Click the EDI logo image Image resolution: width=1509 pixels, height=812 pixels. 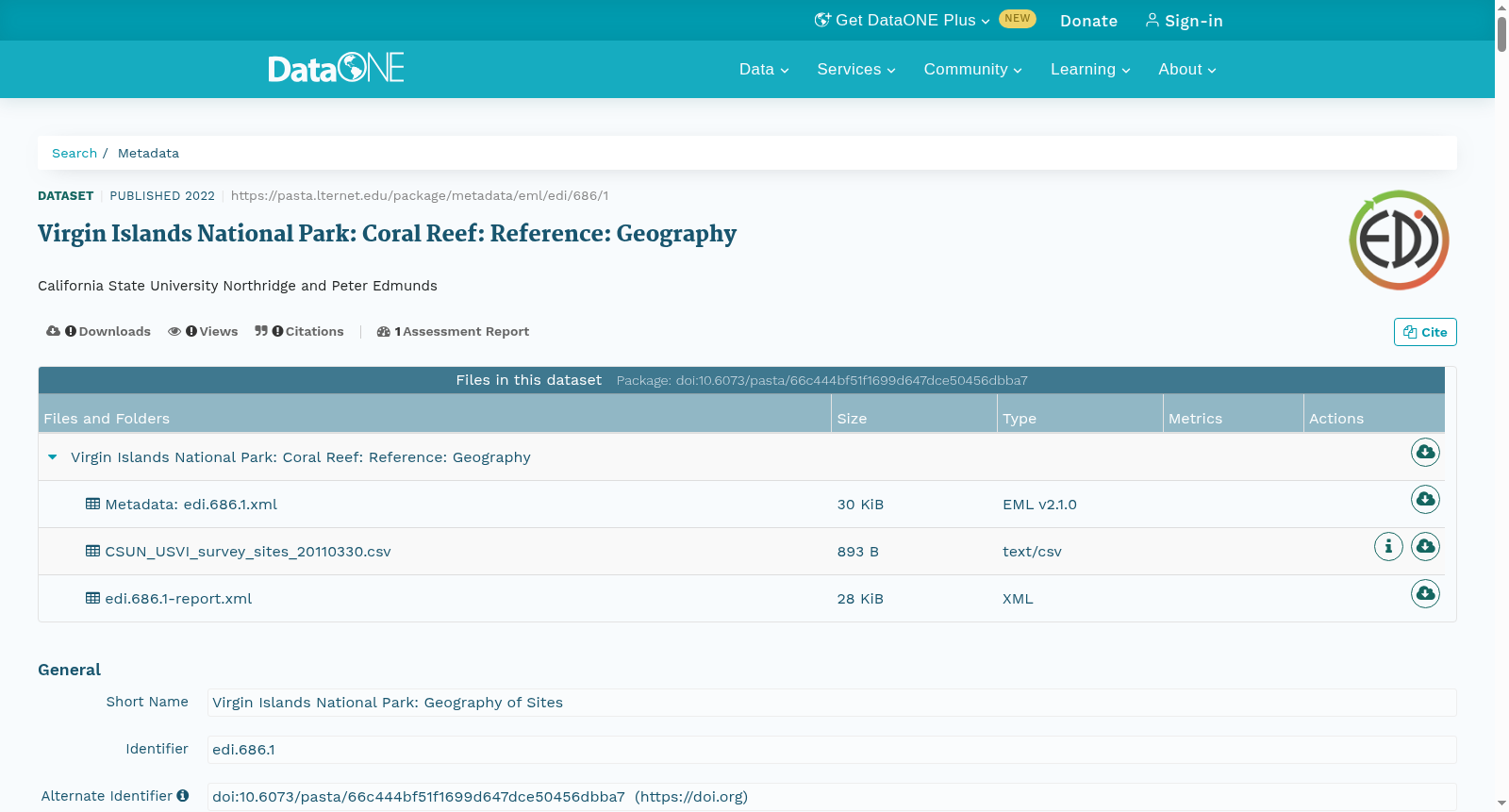click(1399, 240)
